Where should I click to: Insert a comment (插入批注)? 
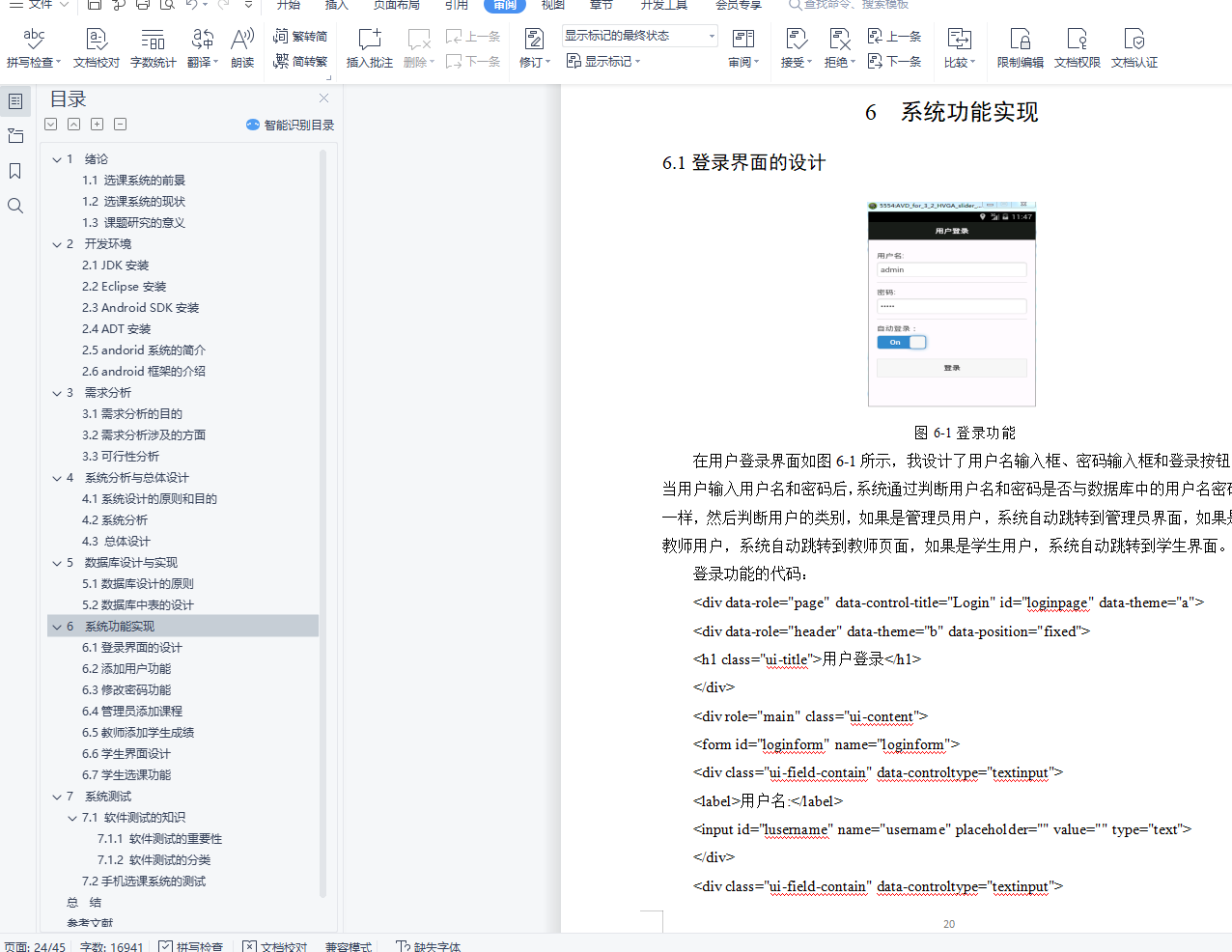click(370, 48)
